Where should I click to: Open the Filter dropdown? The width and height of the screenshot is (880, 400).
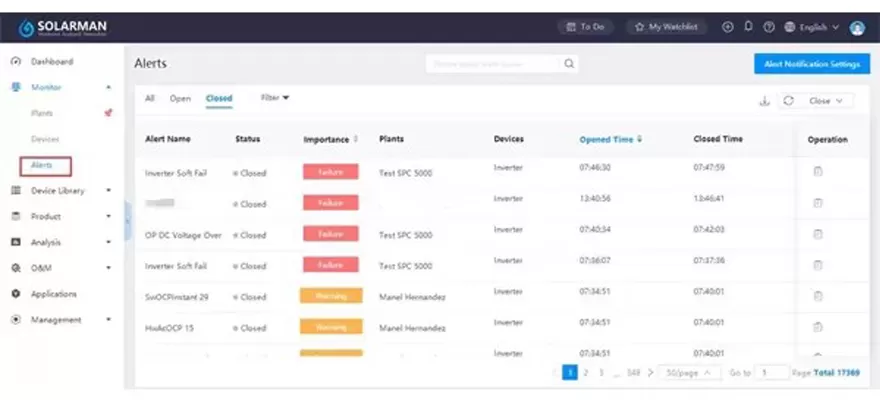[274, 98]
